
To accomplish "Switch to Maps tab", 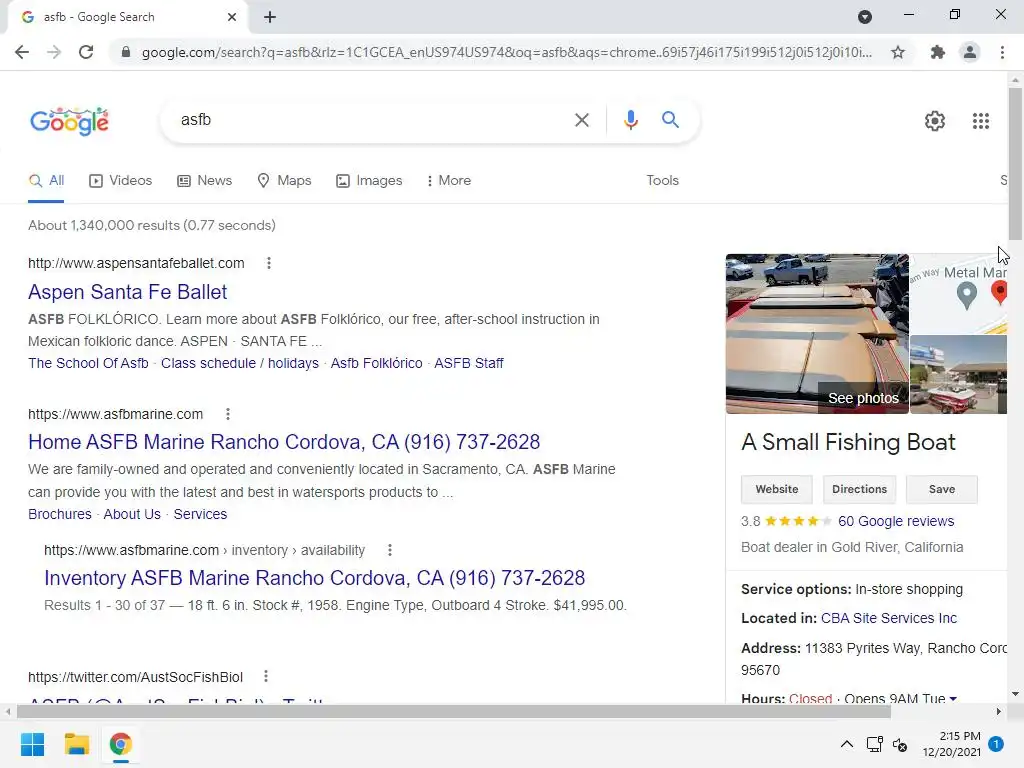I will coord(285,181).
